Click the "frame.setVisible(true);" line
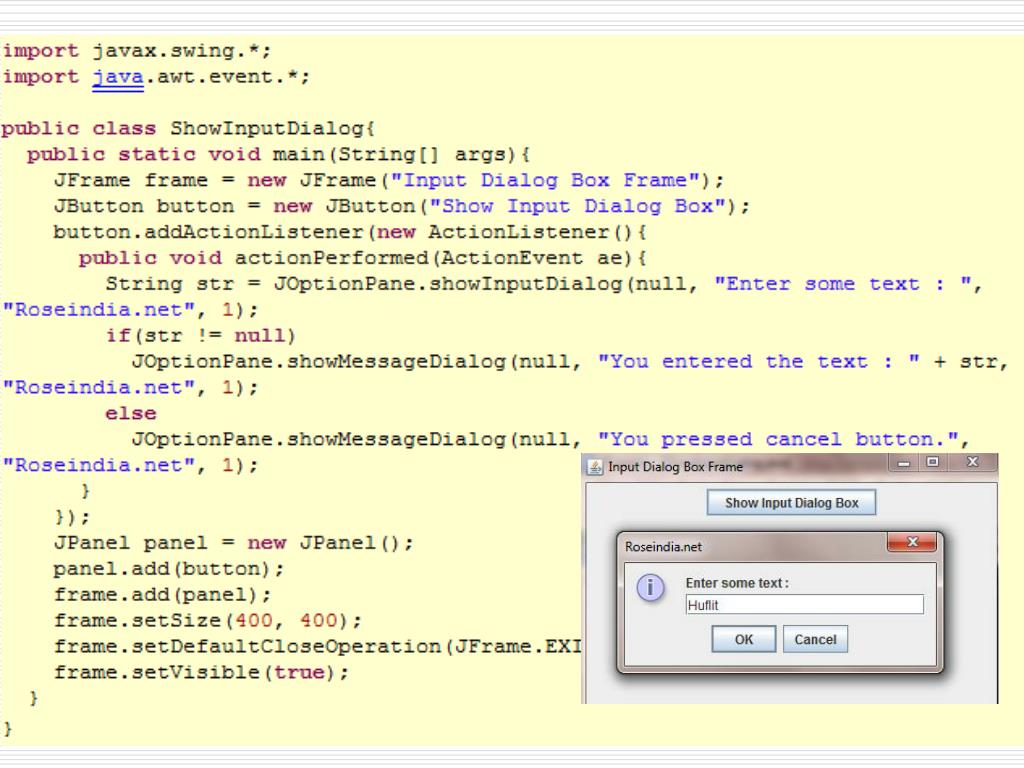Viewport: 1024px width, 768px height. coord(201,673)
